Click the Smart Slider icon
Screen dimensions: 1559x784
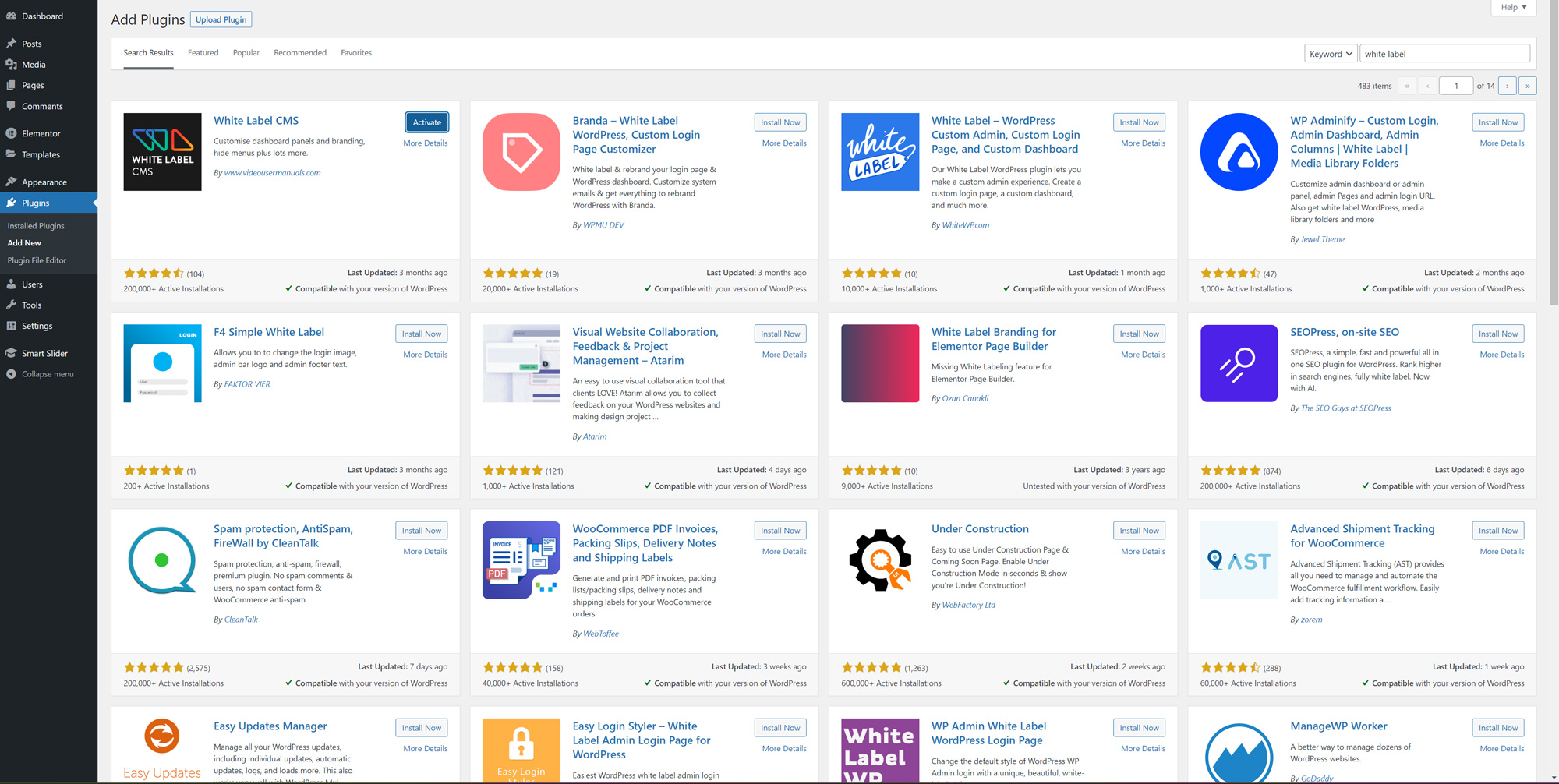pos(11,353)
